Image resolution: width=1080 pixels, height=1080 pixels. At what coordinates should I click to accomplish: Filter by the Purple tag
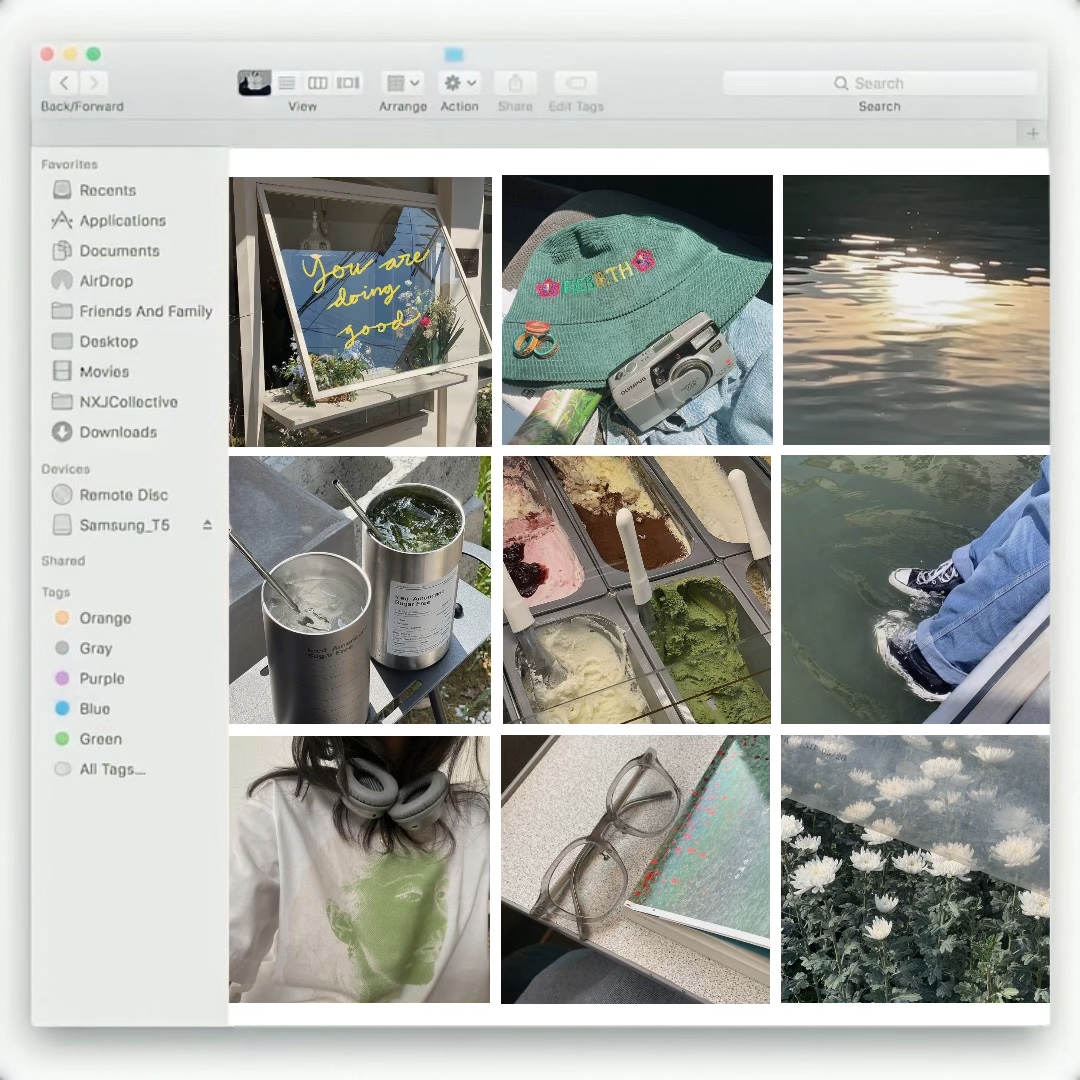pos(101,679)
